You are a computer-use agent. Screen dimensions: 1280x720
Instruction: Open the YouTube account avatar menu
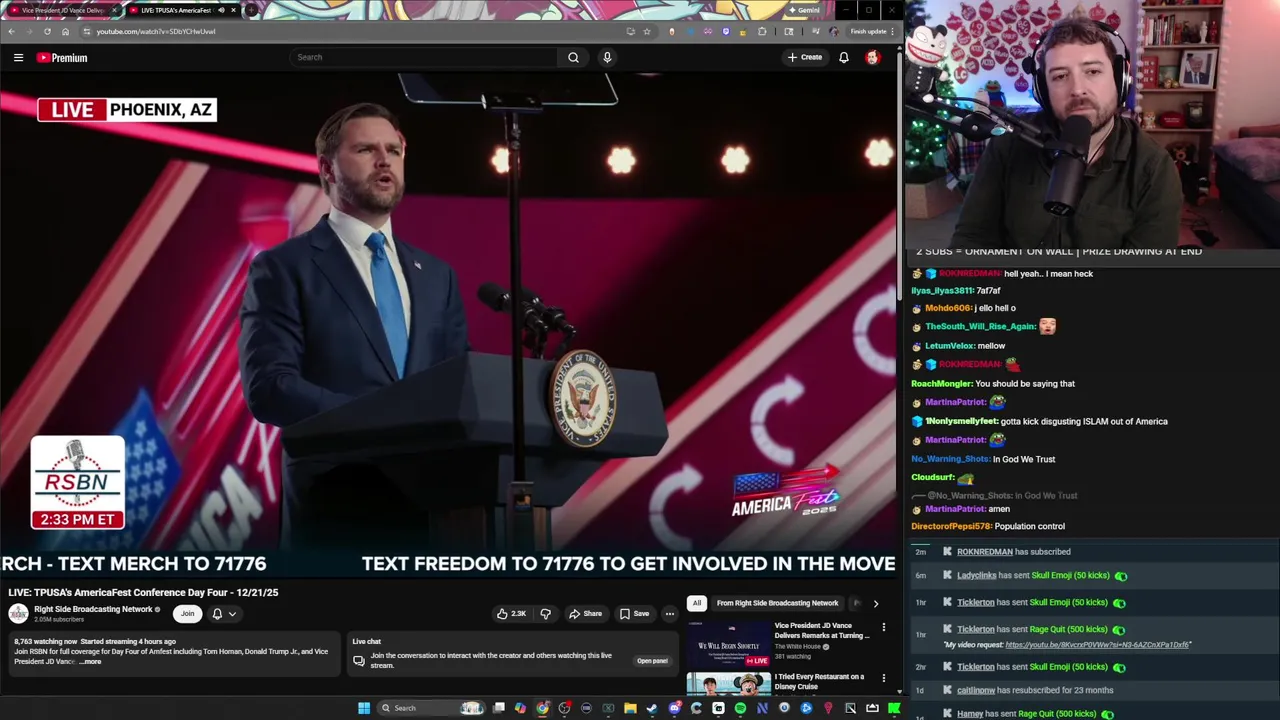tap(872, 58)
